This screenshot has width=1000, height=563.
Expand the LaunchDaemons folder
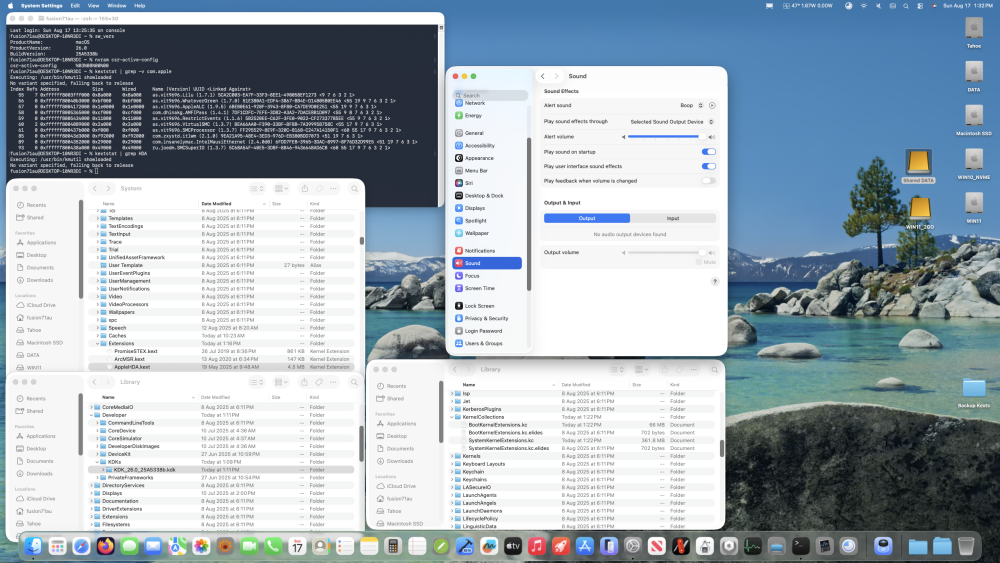[x=452, y=511]
